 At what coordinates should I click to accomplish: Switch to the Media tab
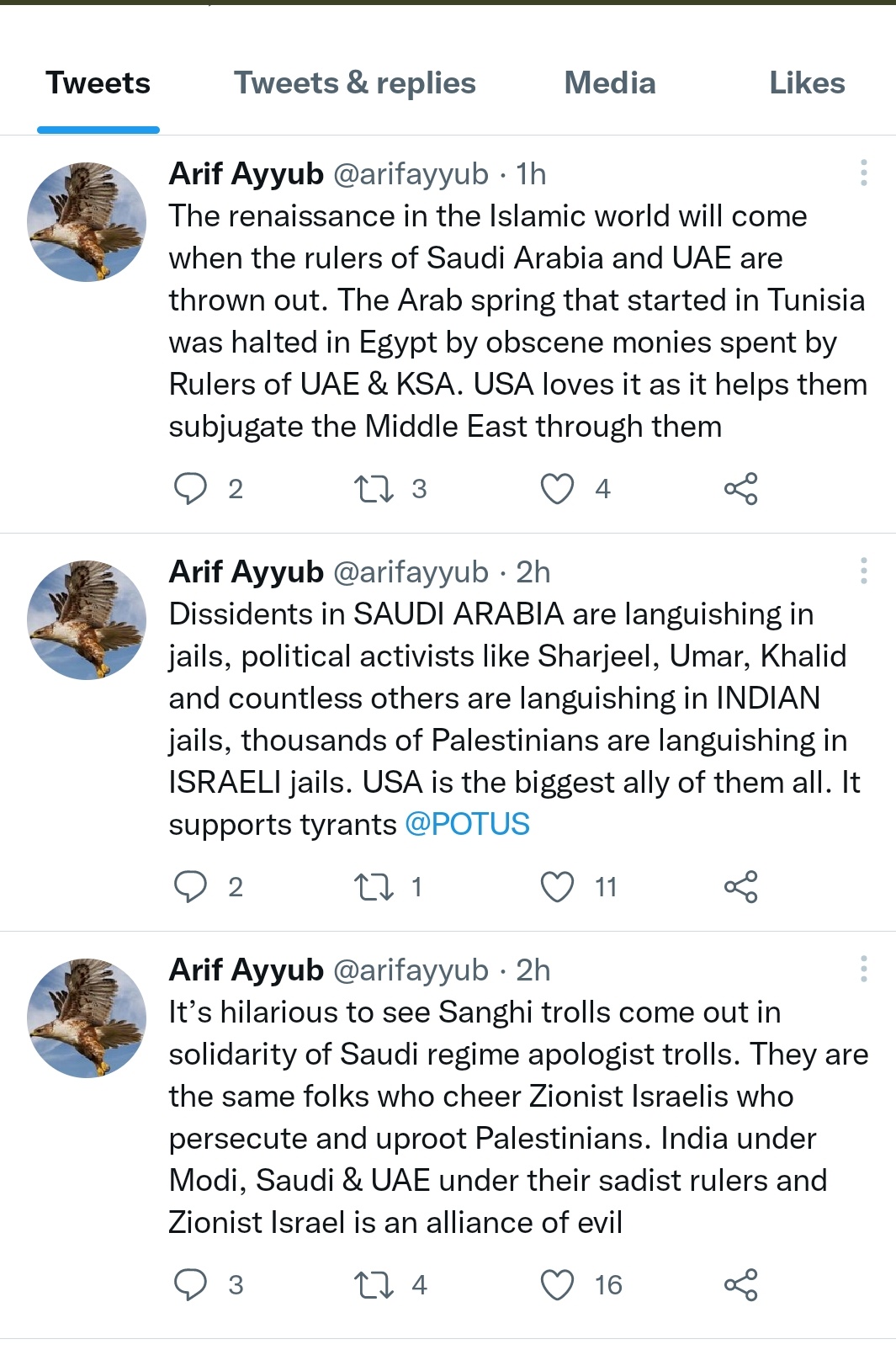tap(610, 82)
